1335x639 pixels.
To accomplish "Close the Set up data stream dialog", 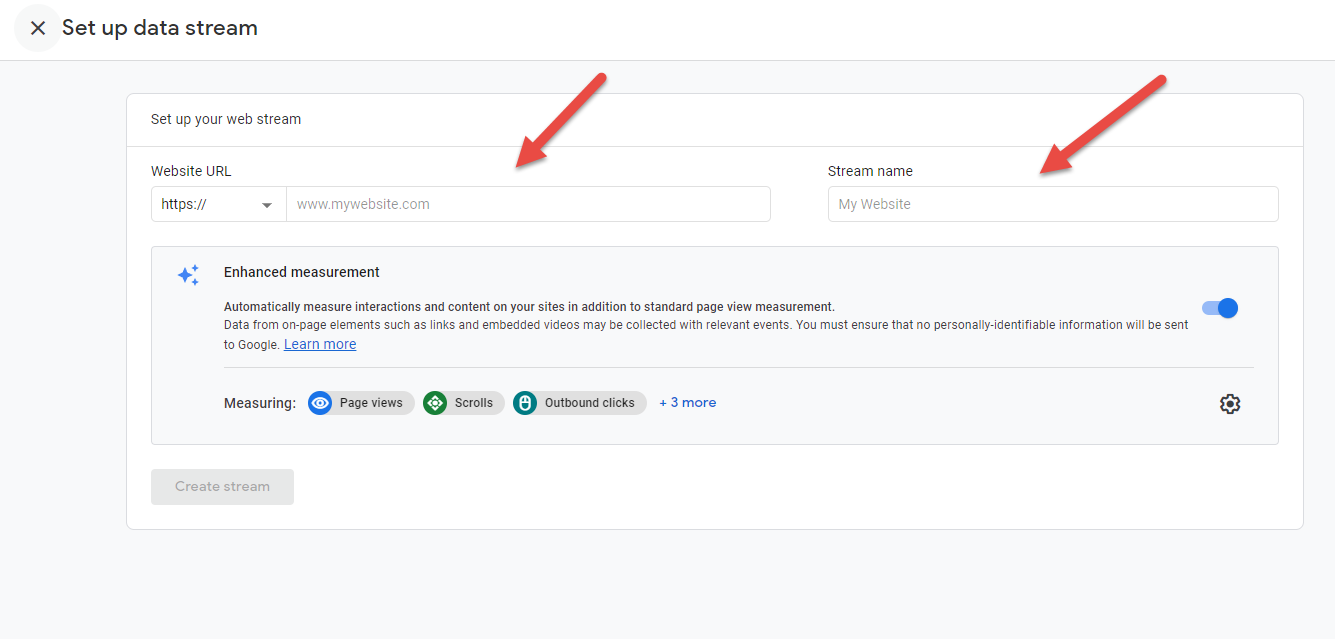I will coord(38,28).
